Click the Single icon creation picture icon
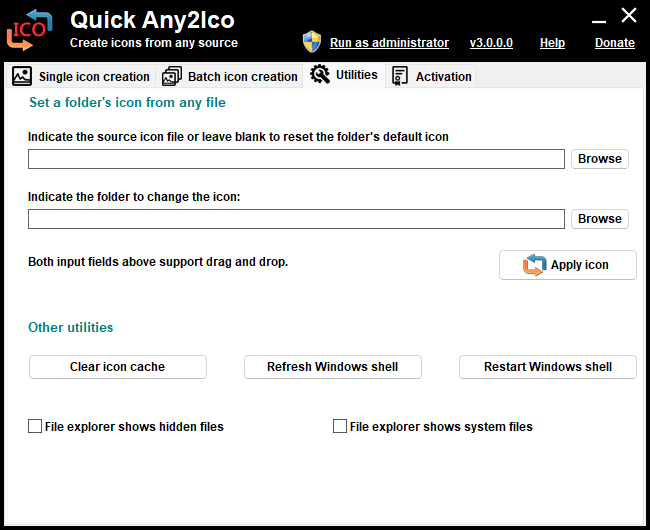This screenshot has height=530, width=650. [22, 76]
